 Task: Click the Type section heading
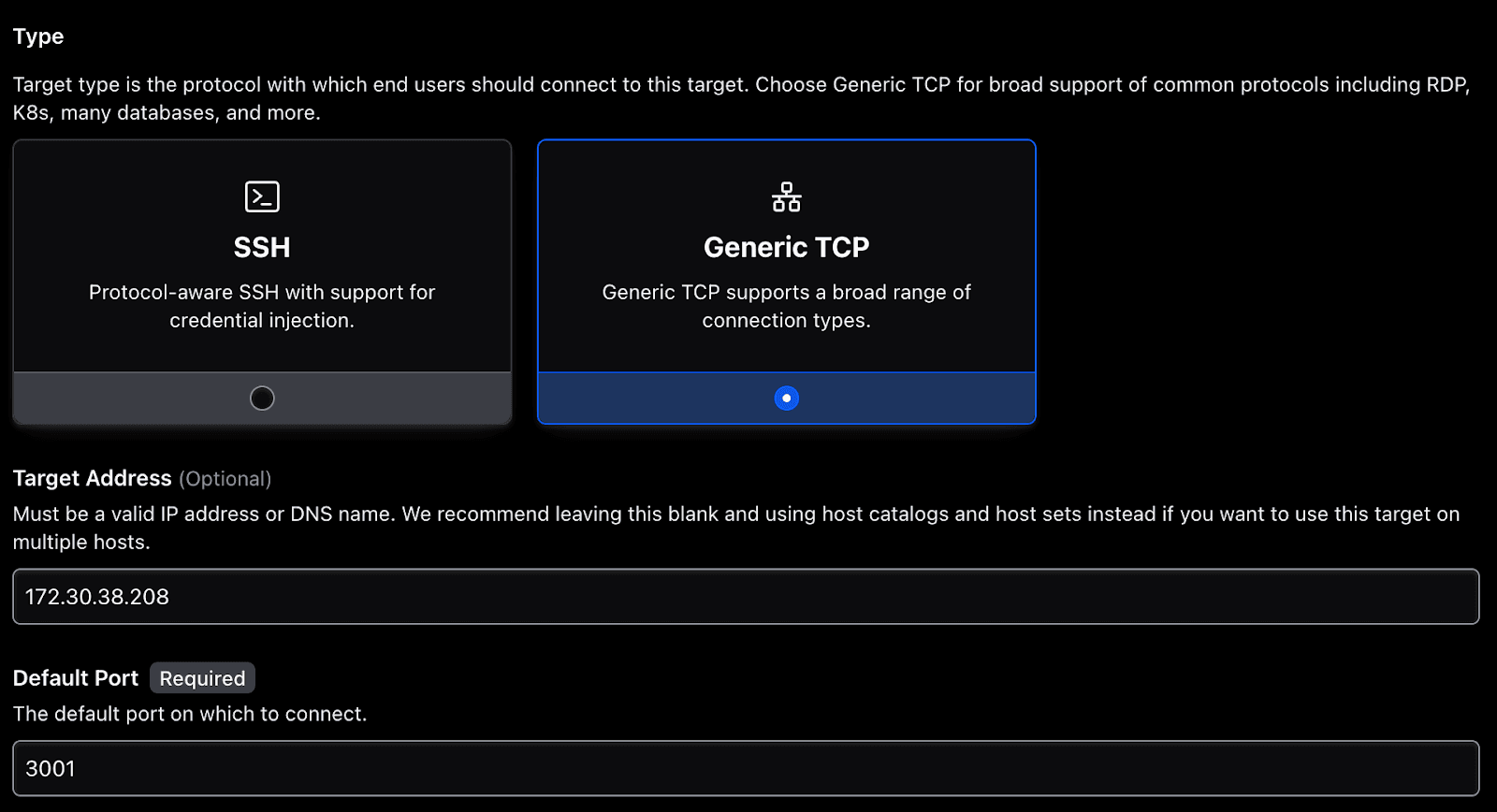(38, 36)
